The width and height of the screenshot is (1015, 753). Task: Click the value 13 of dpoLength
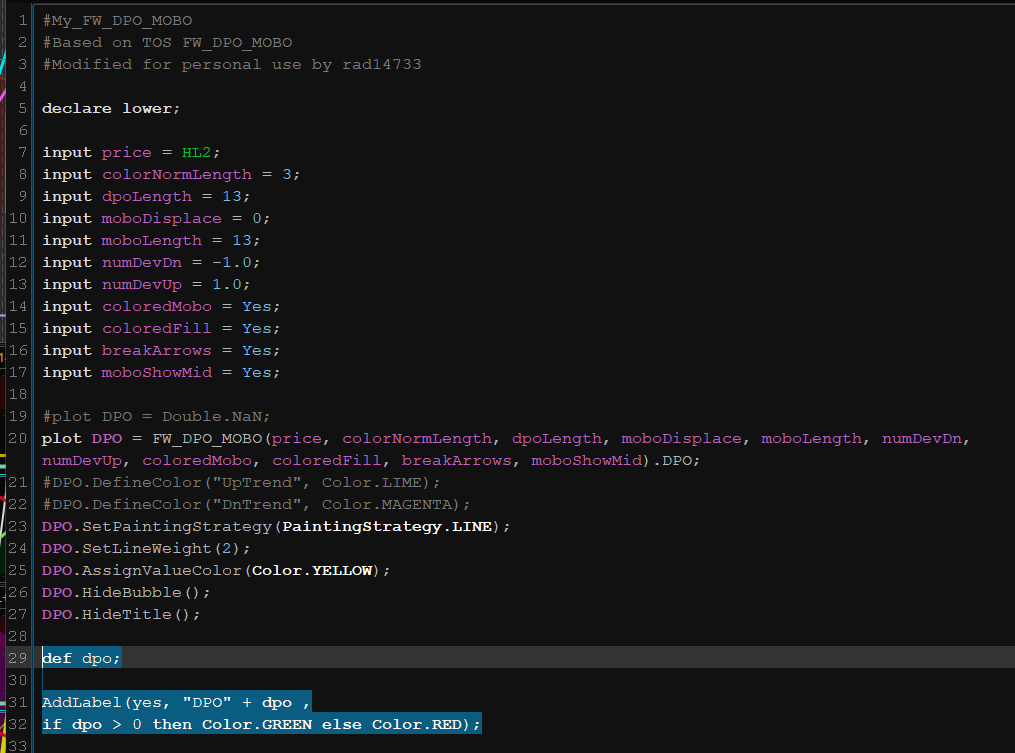tap(231, 196)
